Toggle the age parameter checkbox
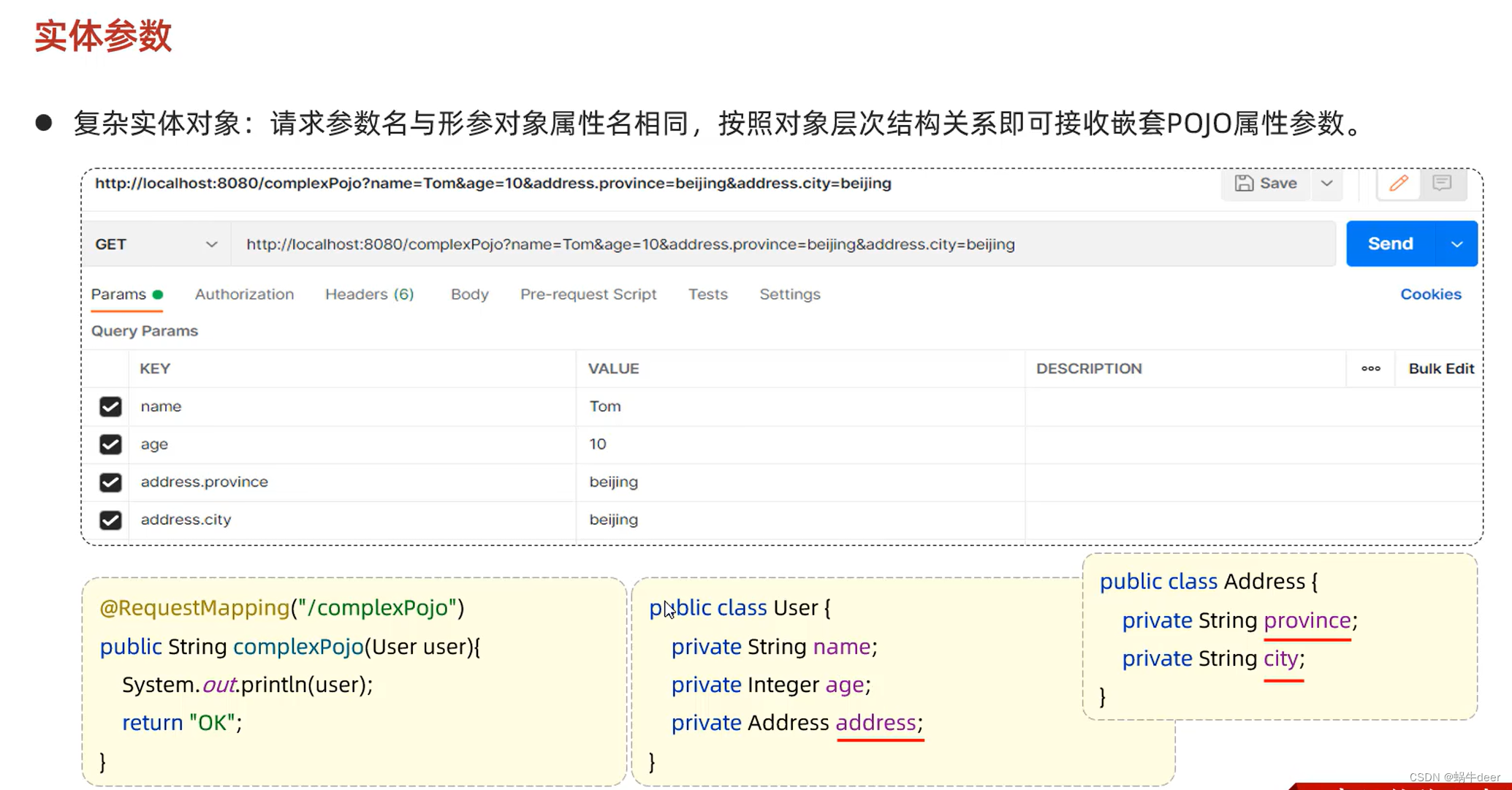The height and width of the screenshot is (790, 1512). [x=110, y=444]
